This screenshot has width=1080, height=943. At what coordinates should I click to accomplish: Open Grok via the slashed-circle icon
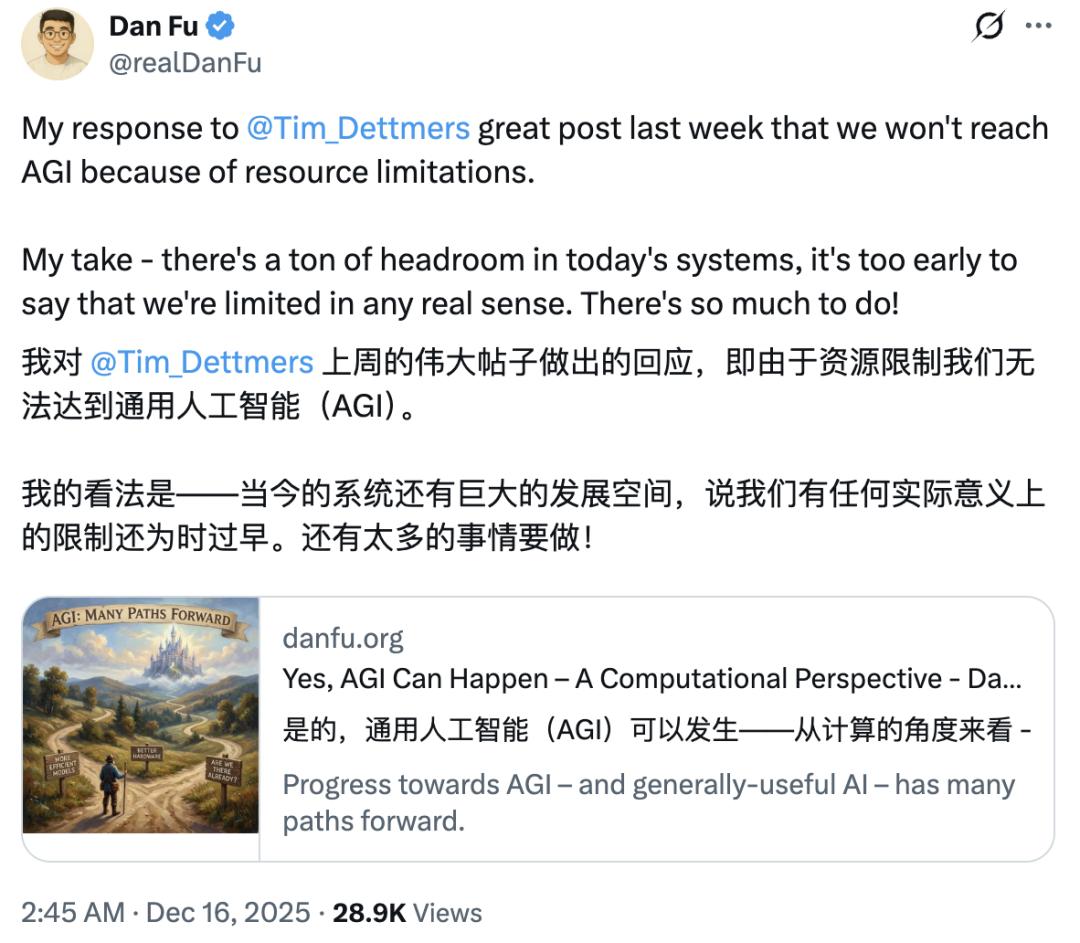coord(989,27)
